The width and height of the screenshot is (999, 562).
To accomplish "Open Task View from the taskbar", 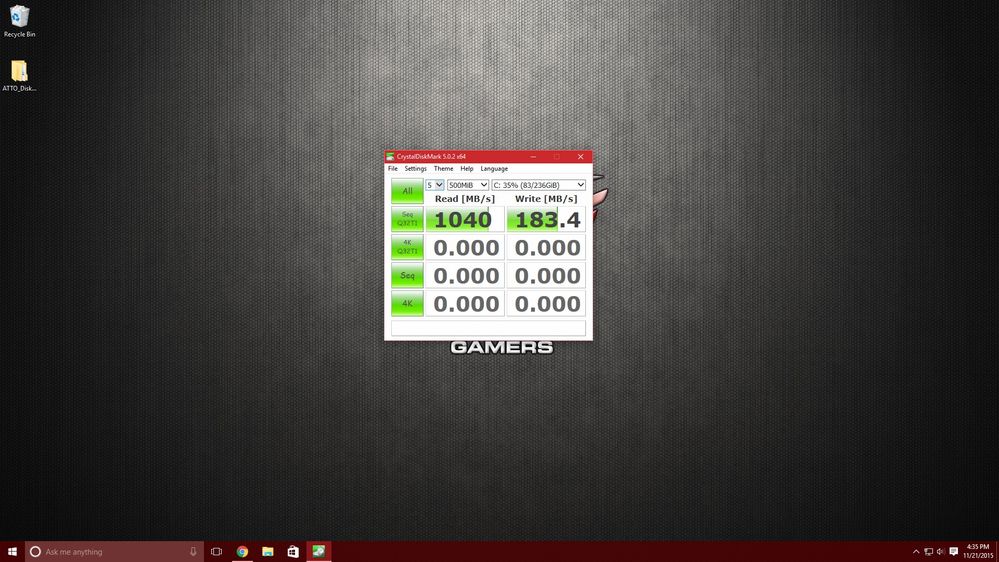I will [217, 552].
